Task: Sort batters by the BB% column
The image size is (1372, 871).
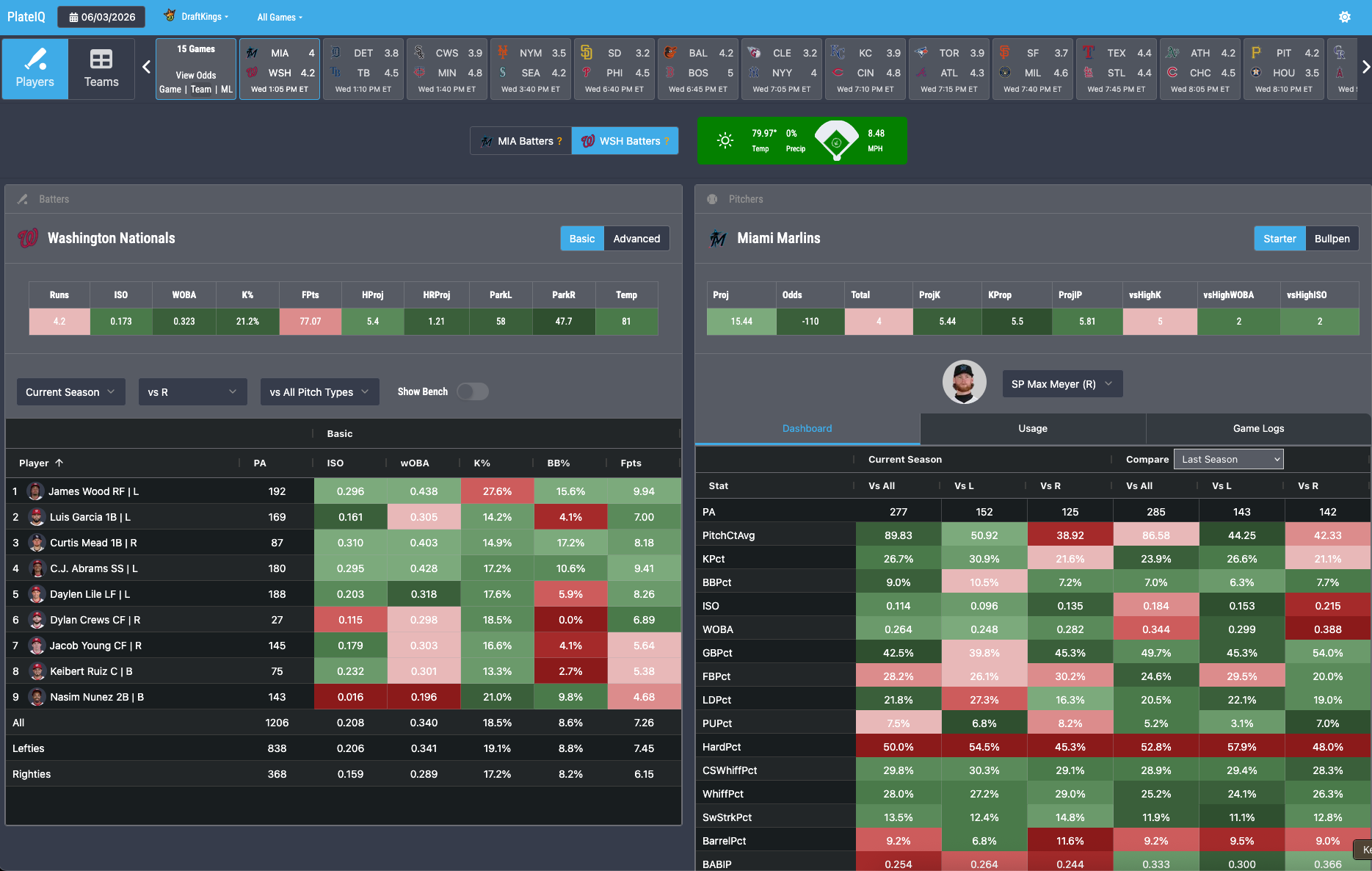Action: [x=559, y=463]
